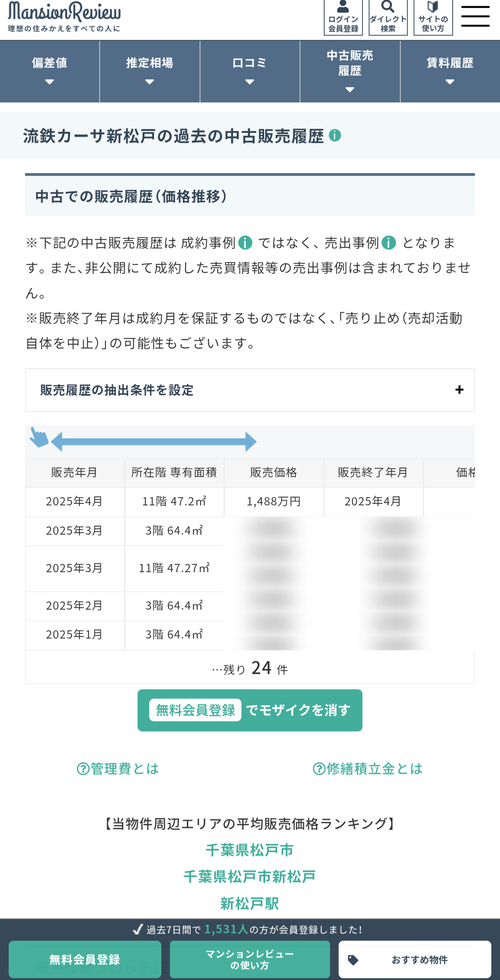Viewport: 500px width, 980px height.
Task: Click info icon next to 成約事例
Action: click(x=246, y=242)
